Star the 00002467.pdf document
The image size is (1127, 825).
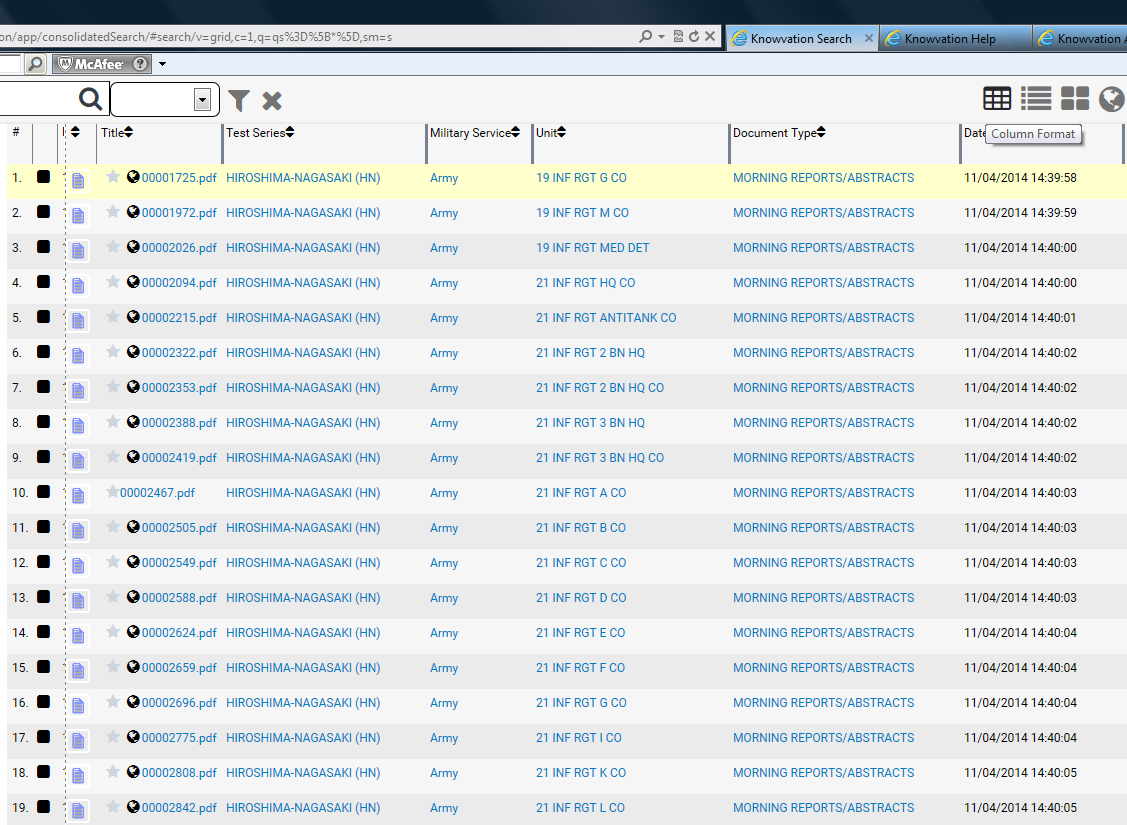point(113,492)
